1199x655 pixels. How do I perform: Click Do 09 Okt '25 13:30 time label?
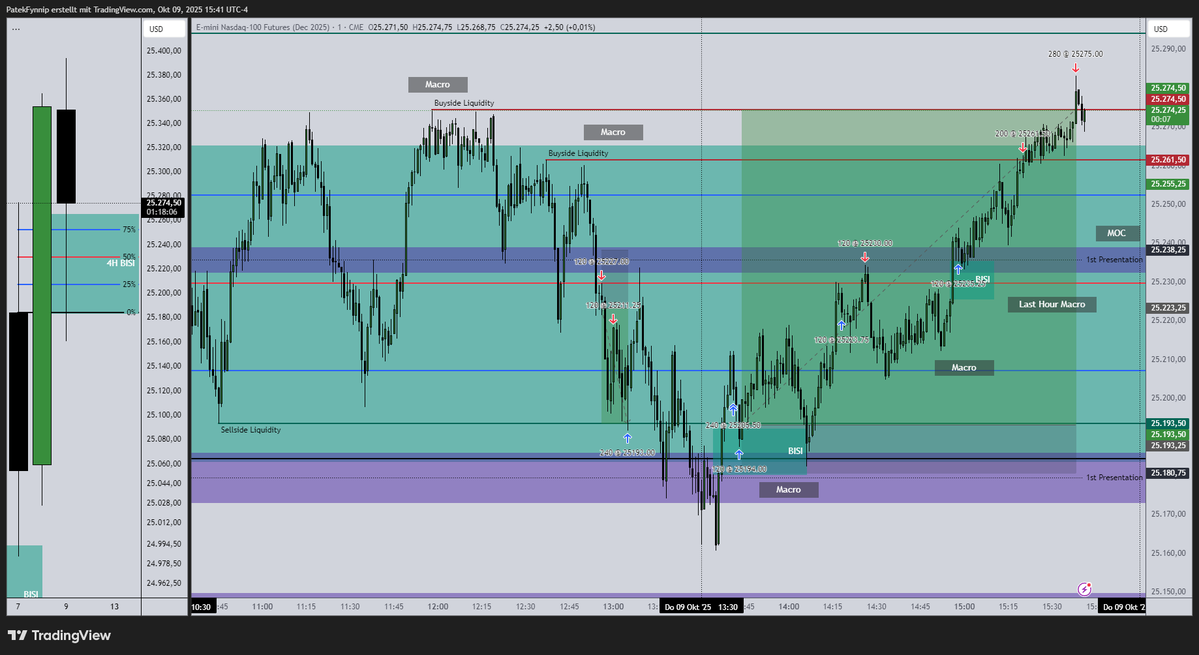pos(701,607)
